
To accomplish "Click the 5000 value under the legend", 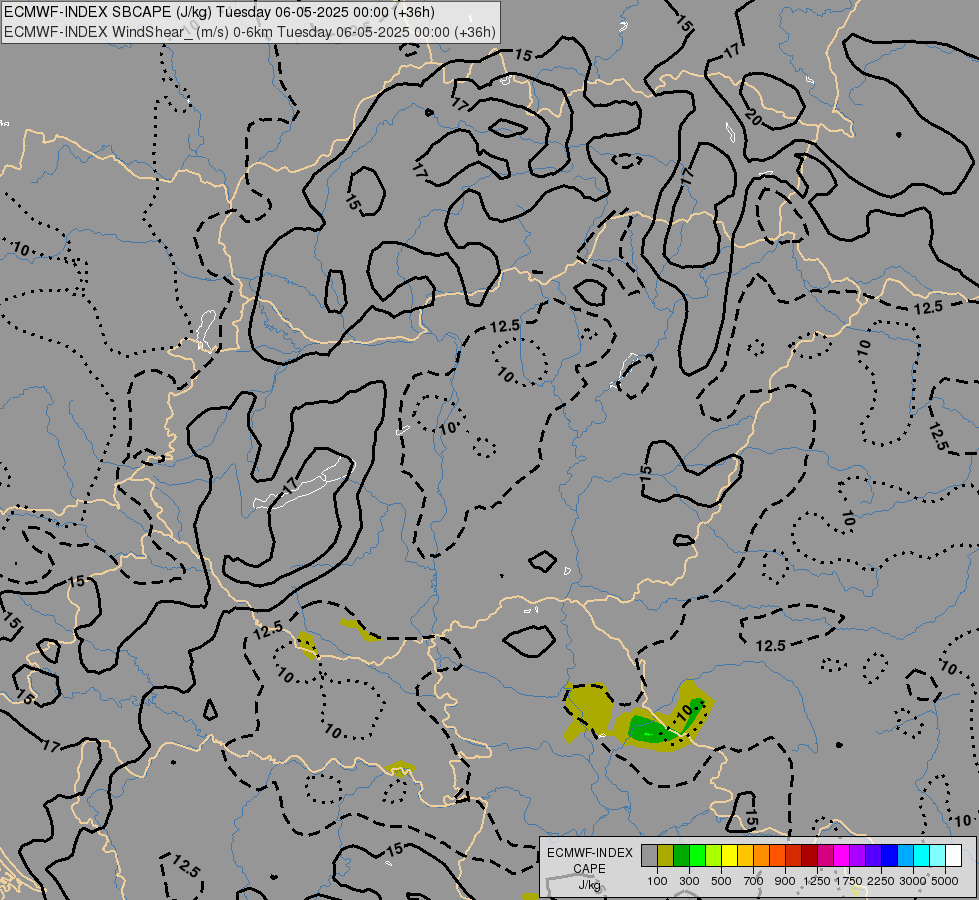I will click(x=945, y=881).
